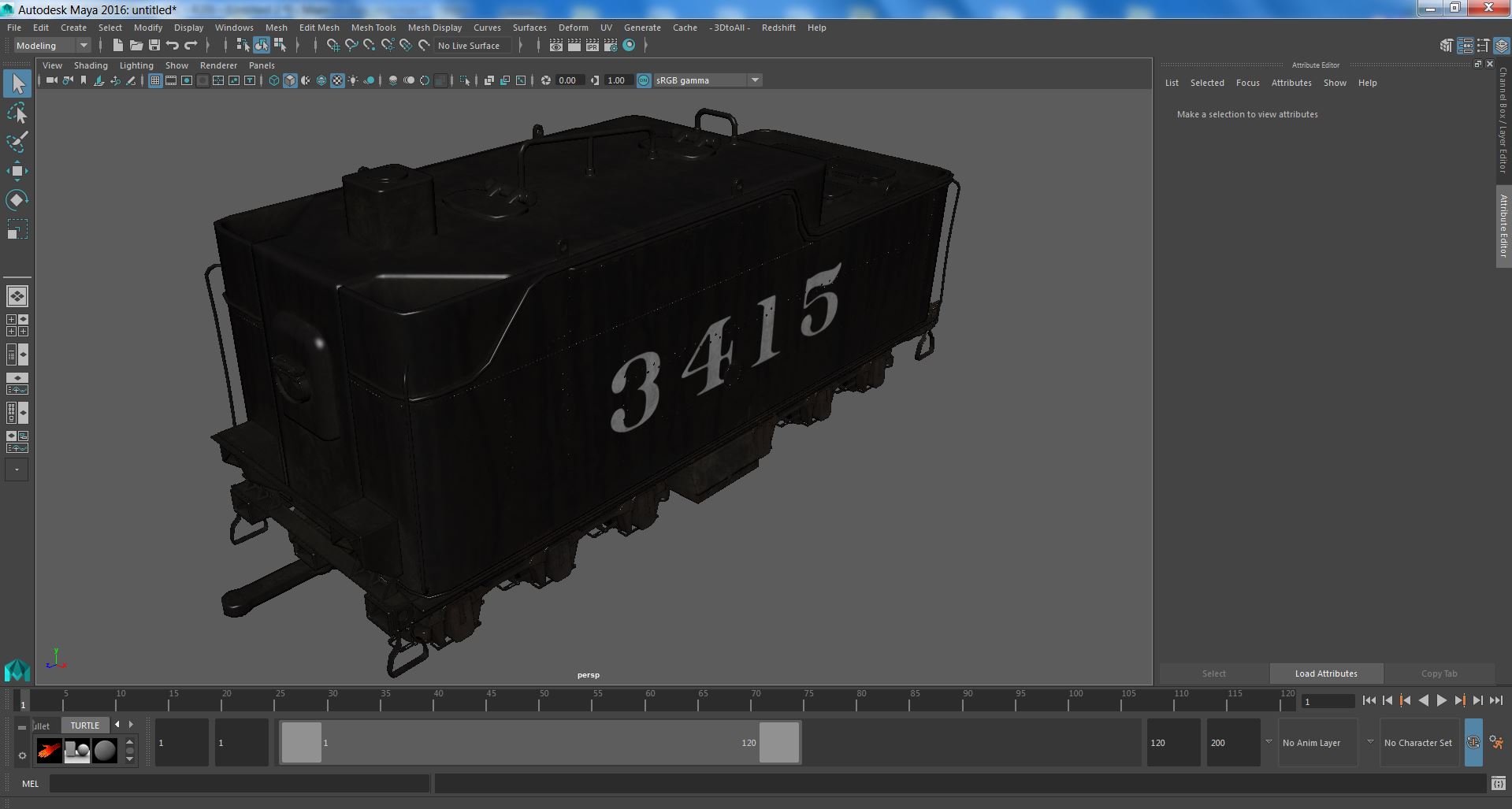Screen dimensions: 1512x809
Task: Show next shelf tabs with the right arrow
Action: [131, 725]
